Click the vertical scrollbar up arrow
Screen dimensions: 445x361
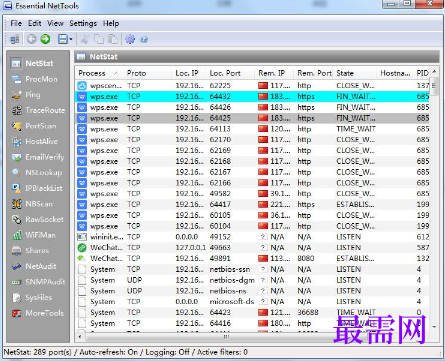tap(434, 72)
